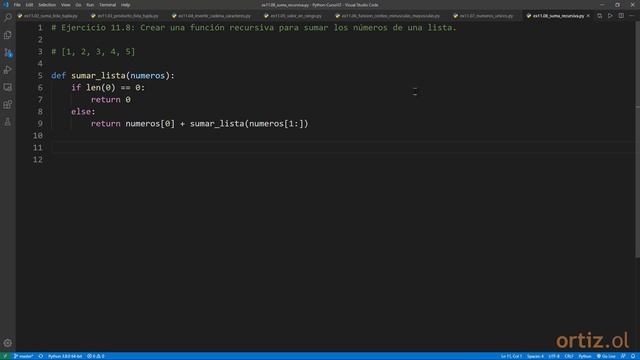Open the errors and warnings counter
The image size is (640, 360).
[96, 356]
